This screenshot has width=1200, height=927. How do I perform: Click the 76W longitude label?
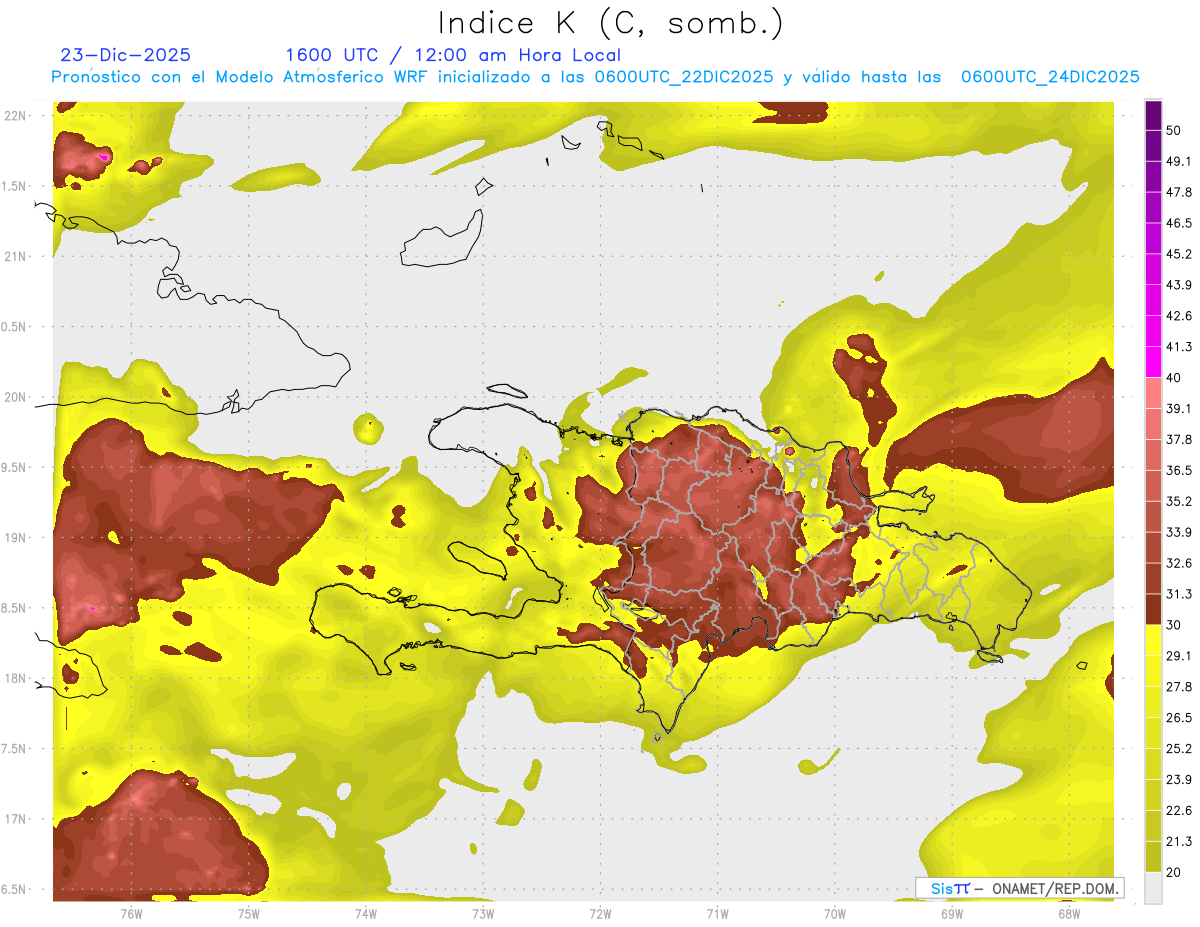pyautogui.click(x=131, y=913)
